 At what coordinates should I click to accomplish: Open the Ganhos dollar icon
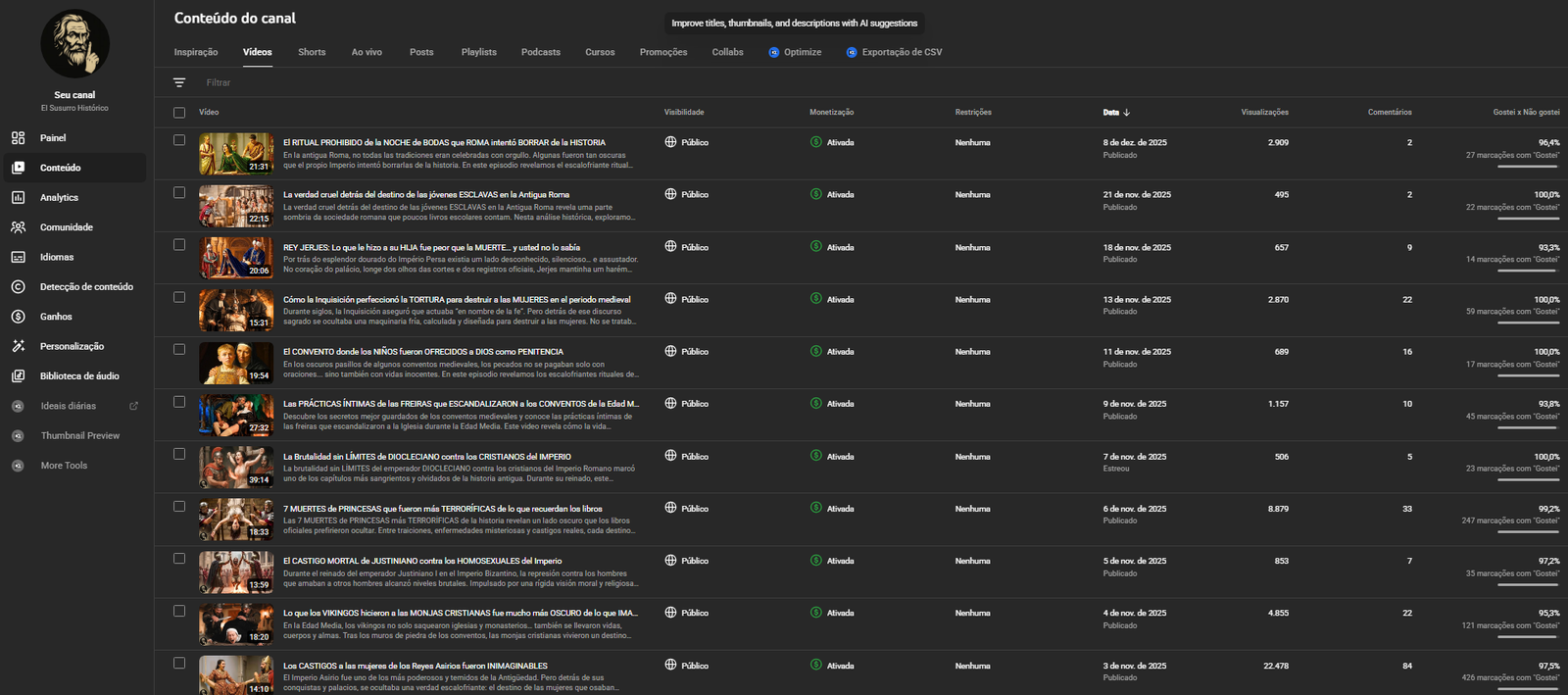coord(18,317)
